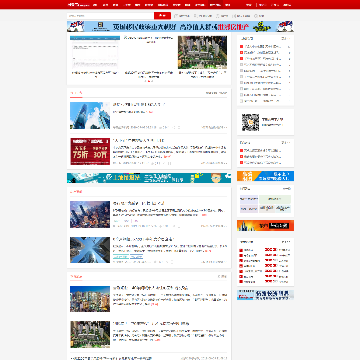Image resolution: width=360 pixels, height=360 pixels.
Task: Click the first section's red underlined tab header
Action: coord(76,93)
